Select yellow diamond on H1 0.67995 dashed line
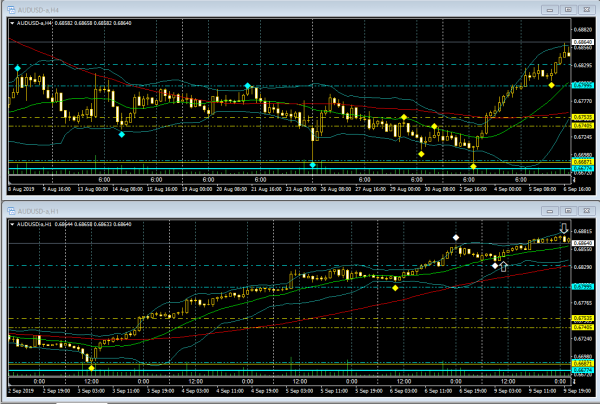This screenshot has width=600, height=404. pos(395,288)
